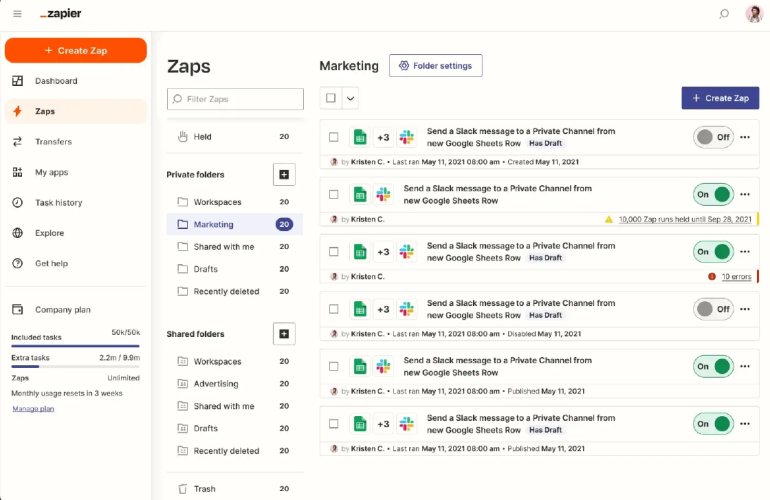Open the 10,000 Zap runs held link

685,220
